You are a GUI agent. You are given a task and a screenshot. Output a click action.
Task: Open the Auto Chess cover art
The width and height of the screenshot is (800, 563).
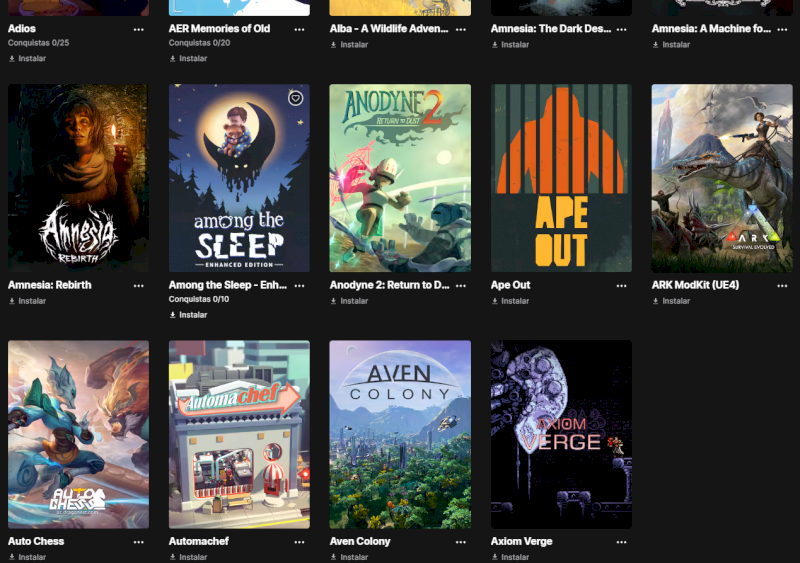click(79, 434)
